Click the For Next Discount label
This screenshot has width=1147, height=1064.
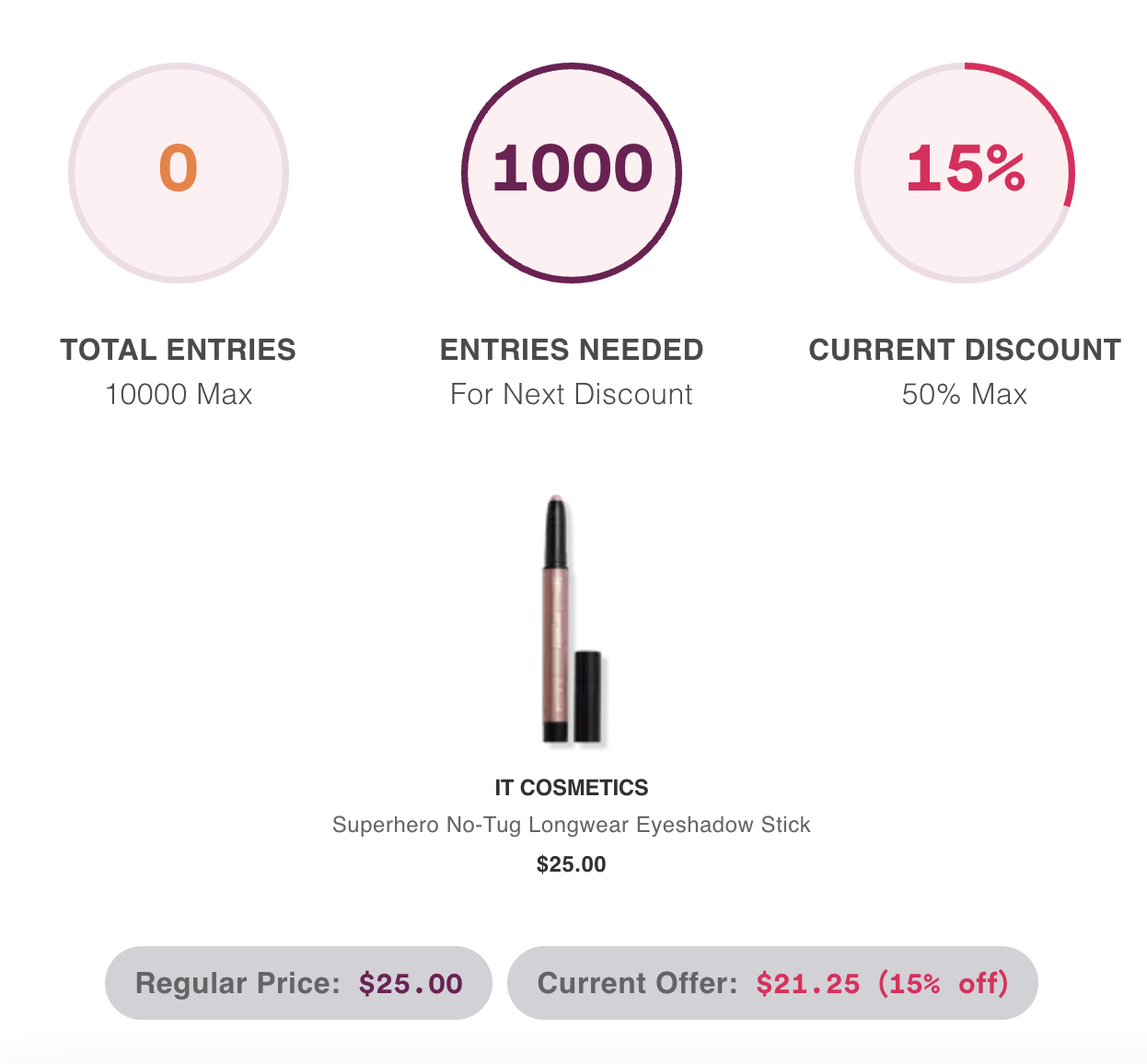point(572,394)
